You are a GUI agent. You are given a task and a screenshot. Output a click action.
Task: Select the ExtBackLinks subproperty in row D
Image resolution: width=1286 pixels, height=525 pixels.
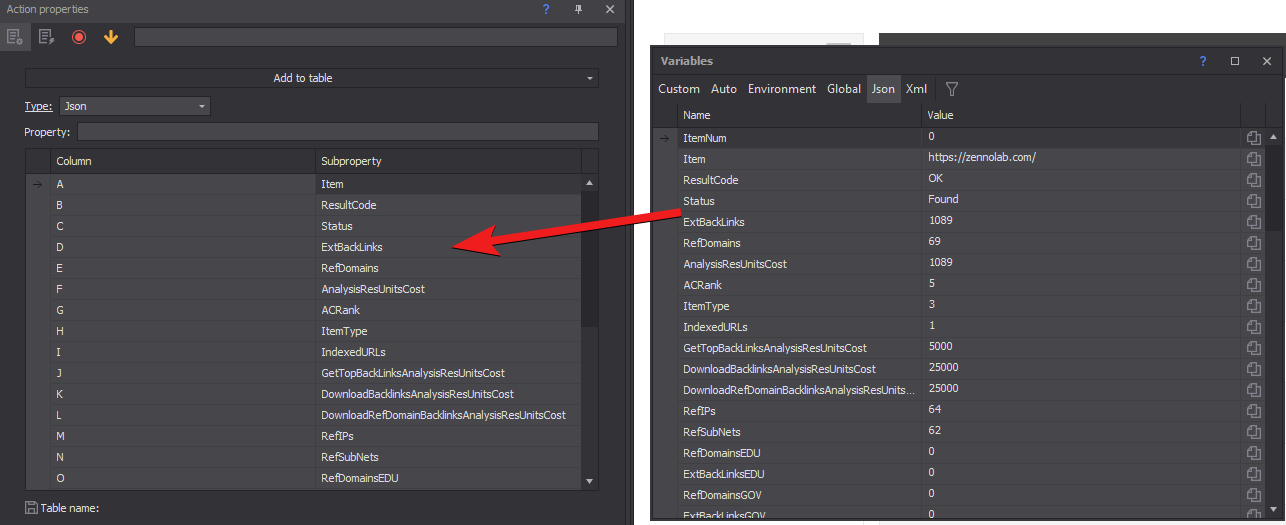click(447, 247)
